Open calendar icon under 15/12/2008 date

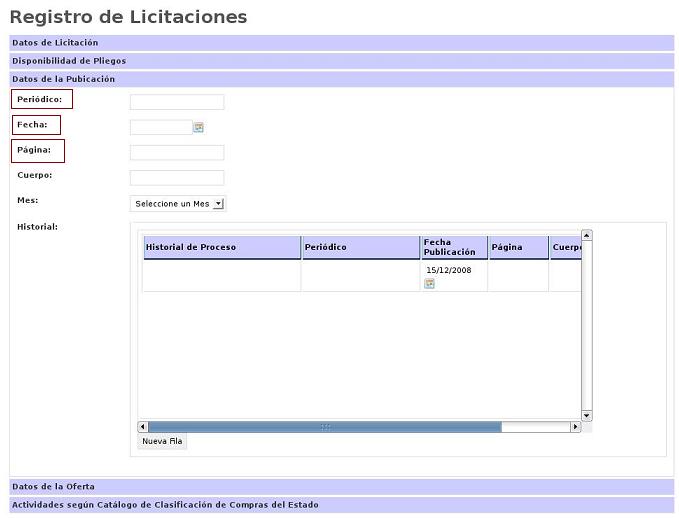tap(429, 284)
